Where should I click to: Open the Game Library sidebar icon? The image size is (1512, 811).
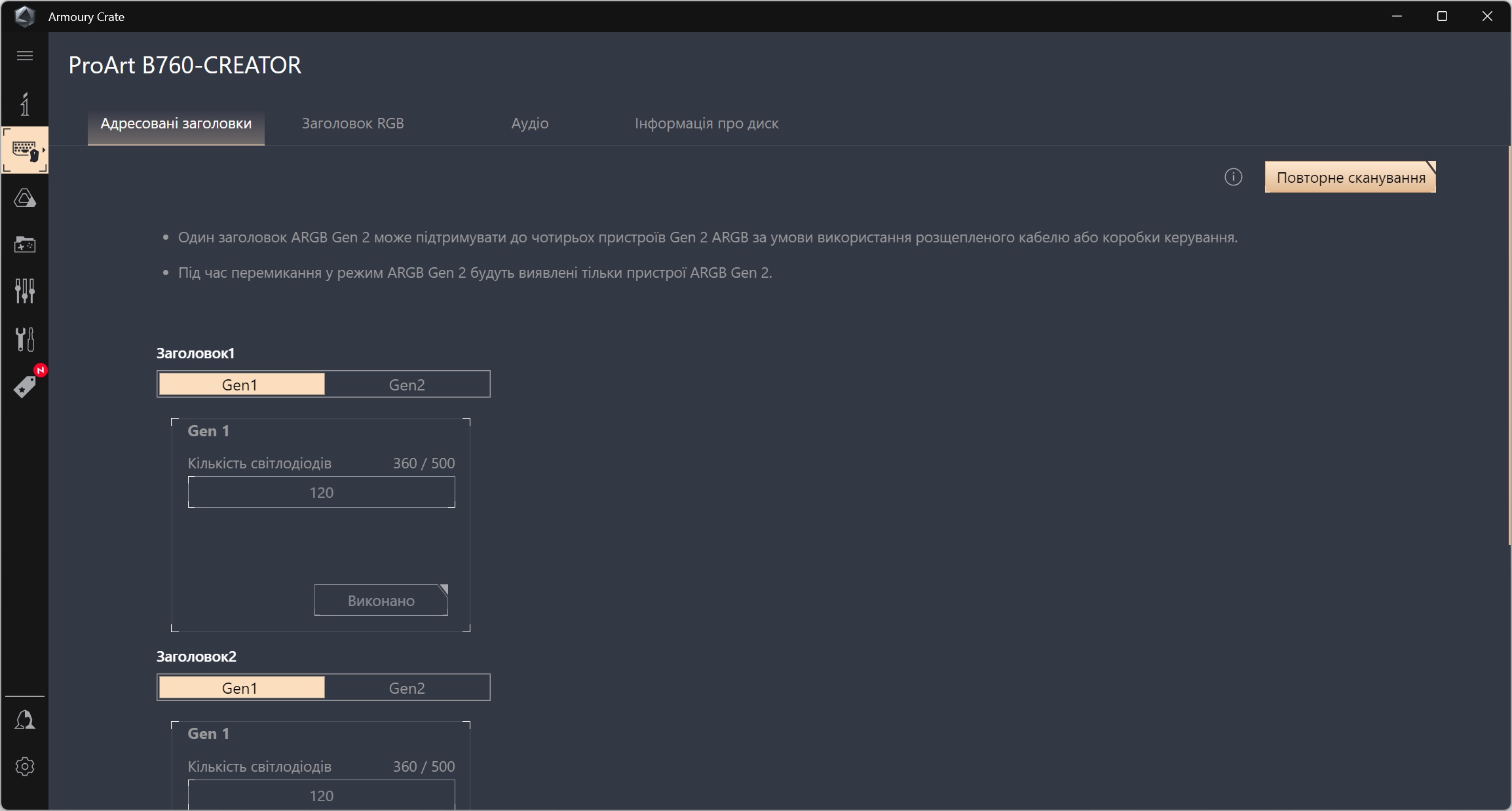coord(25,244)
